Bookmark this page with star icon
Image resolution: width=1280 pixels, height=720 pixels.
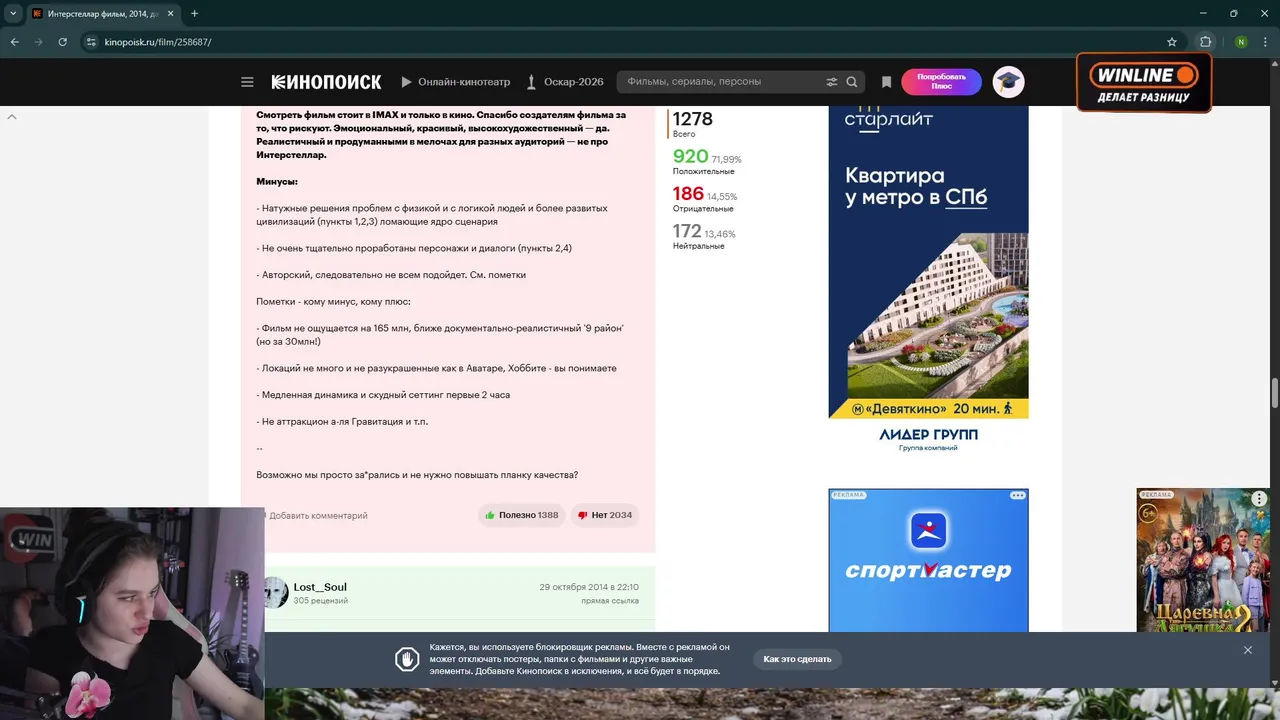click(1172, 42)
